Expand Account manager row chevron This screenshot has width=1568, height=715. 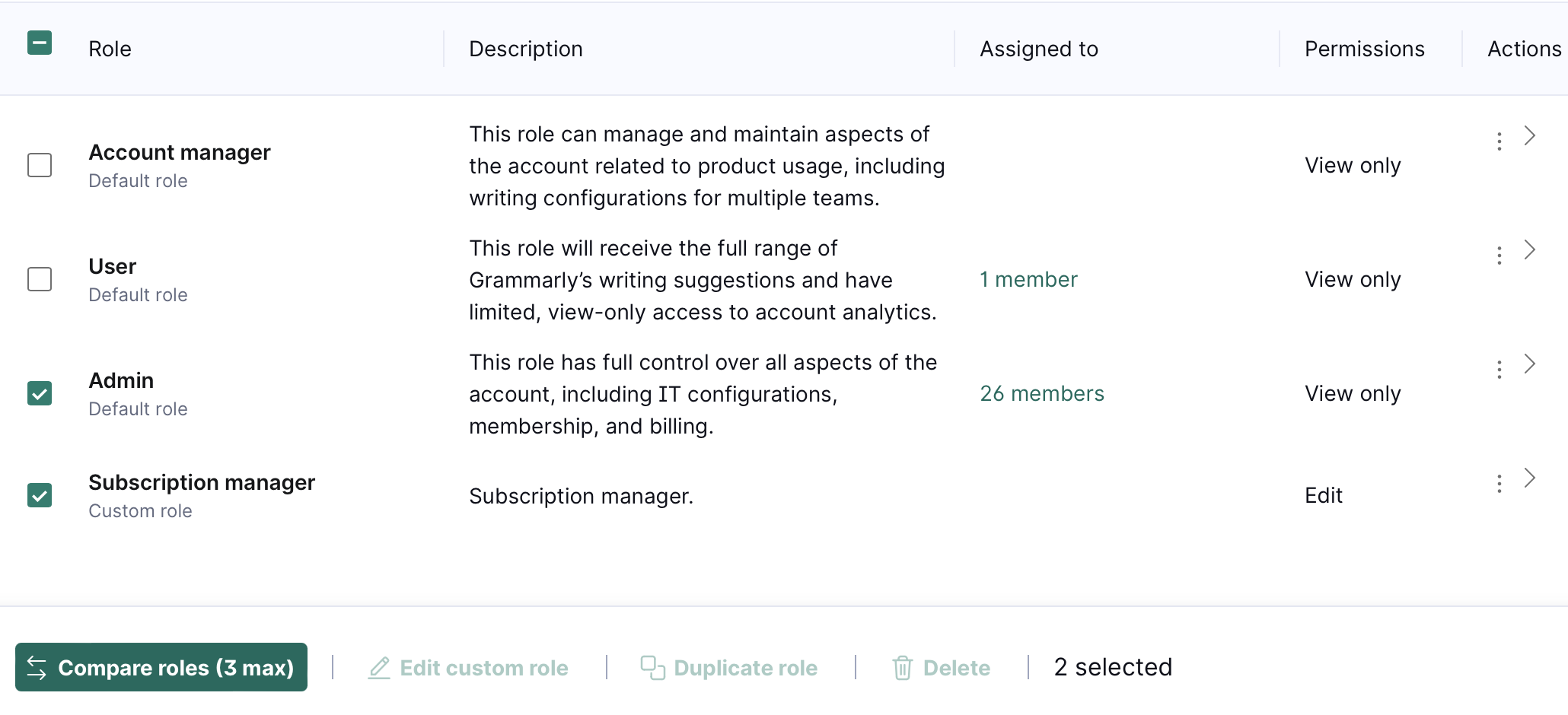1529,135
